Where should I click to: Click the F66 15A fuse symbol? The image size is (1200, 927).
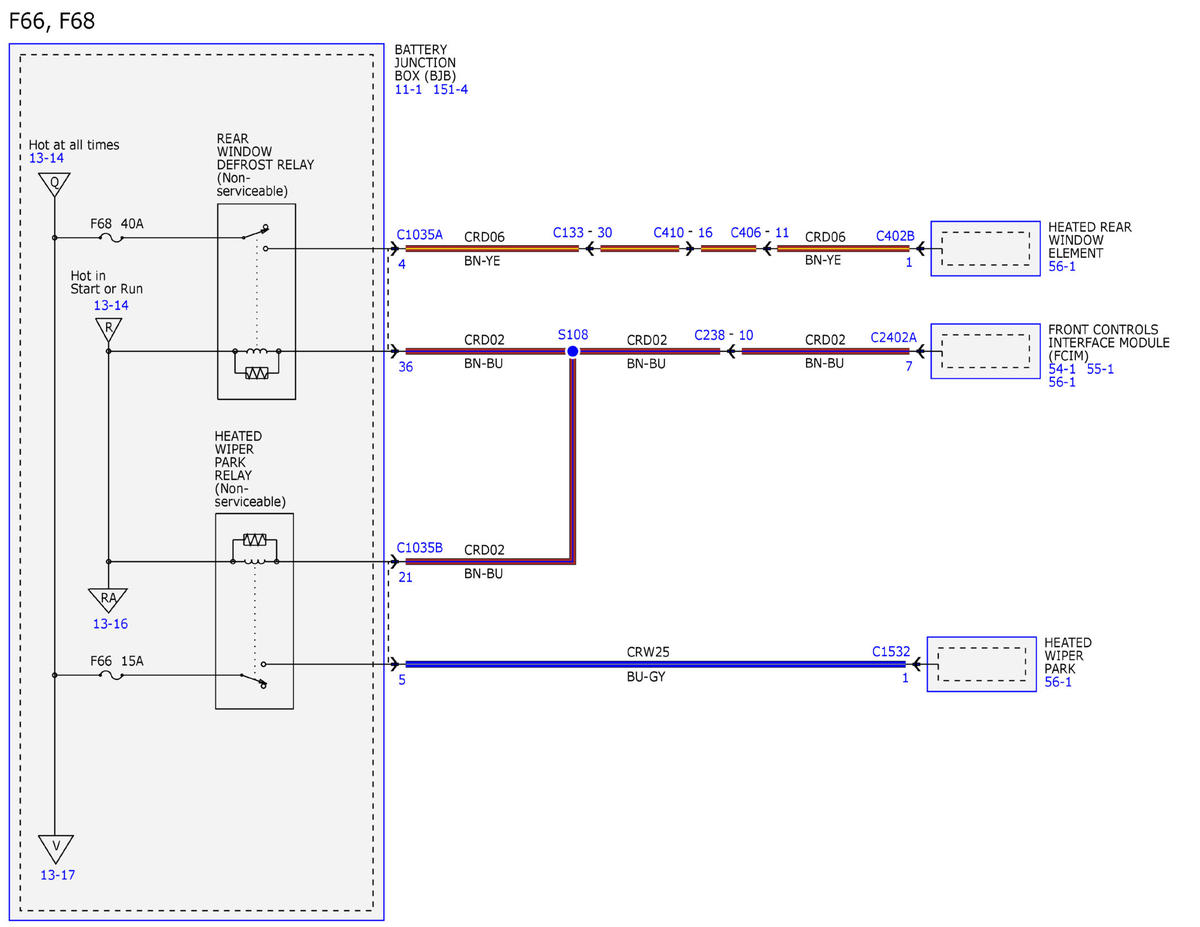[x=112, y=675]
